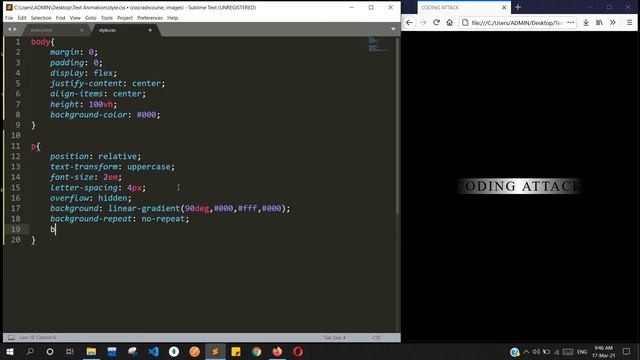
Task: Open Firefox library icon
Action: pyautogui.click(x=599, y=23)
